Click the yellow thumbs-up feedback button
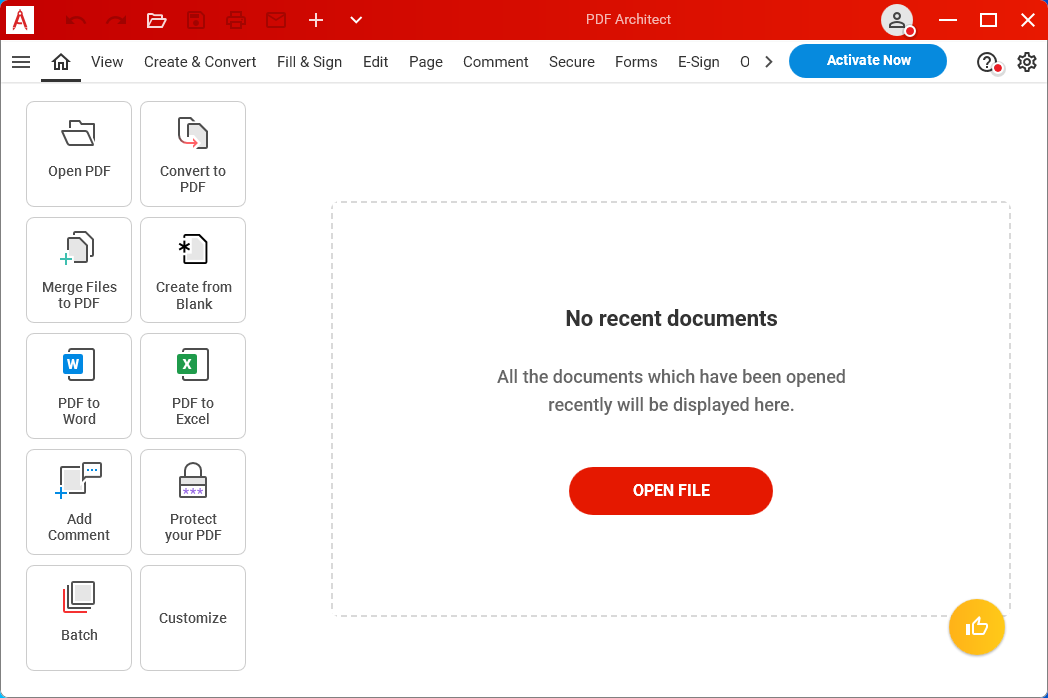This screenshot has width=1048, height=698. [x=977, y=627]
